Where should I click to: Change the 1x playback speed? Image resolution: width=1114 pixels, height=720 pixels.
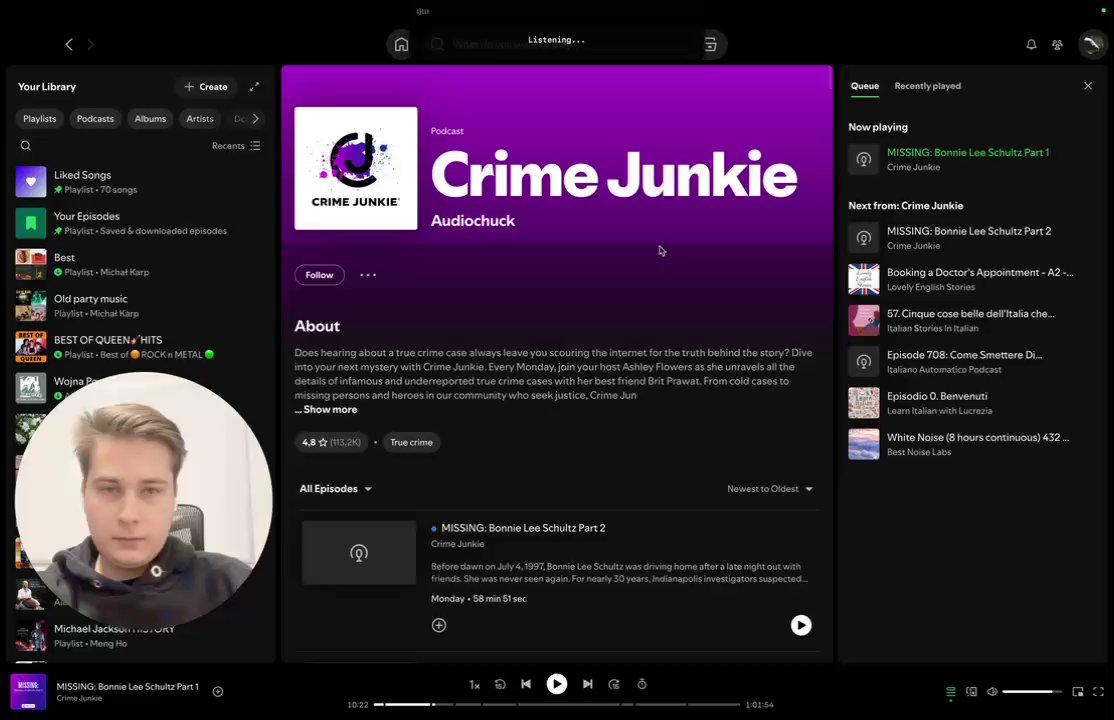point(475,684)
